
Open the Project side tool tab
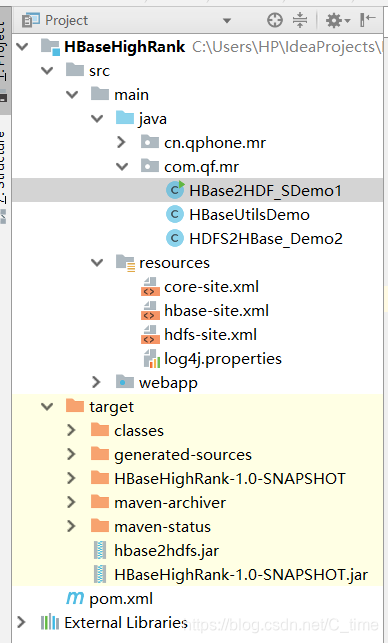click(5, 62)
